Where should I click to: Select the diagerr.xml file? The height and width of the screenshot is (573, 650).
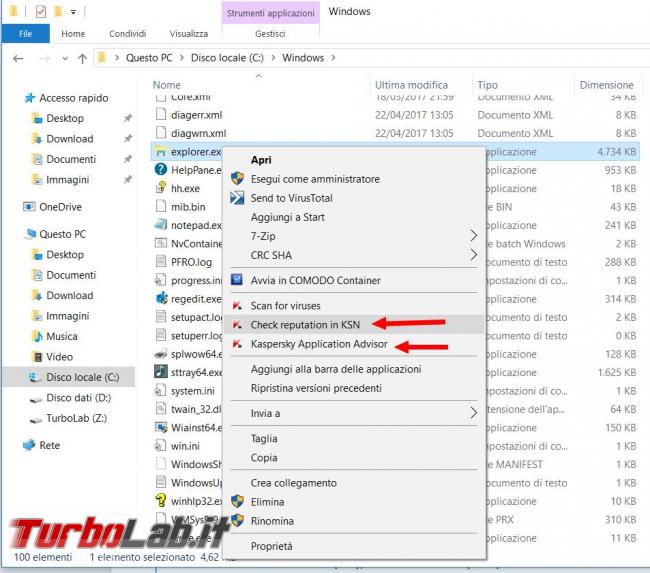point(196,115)
